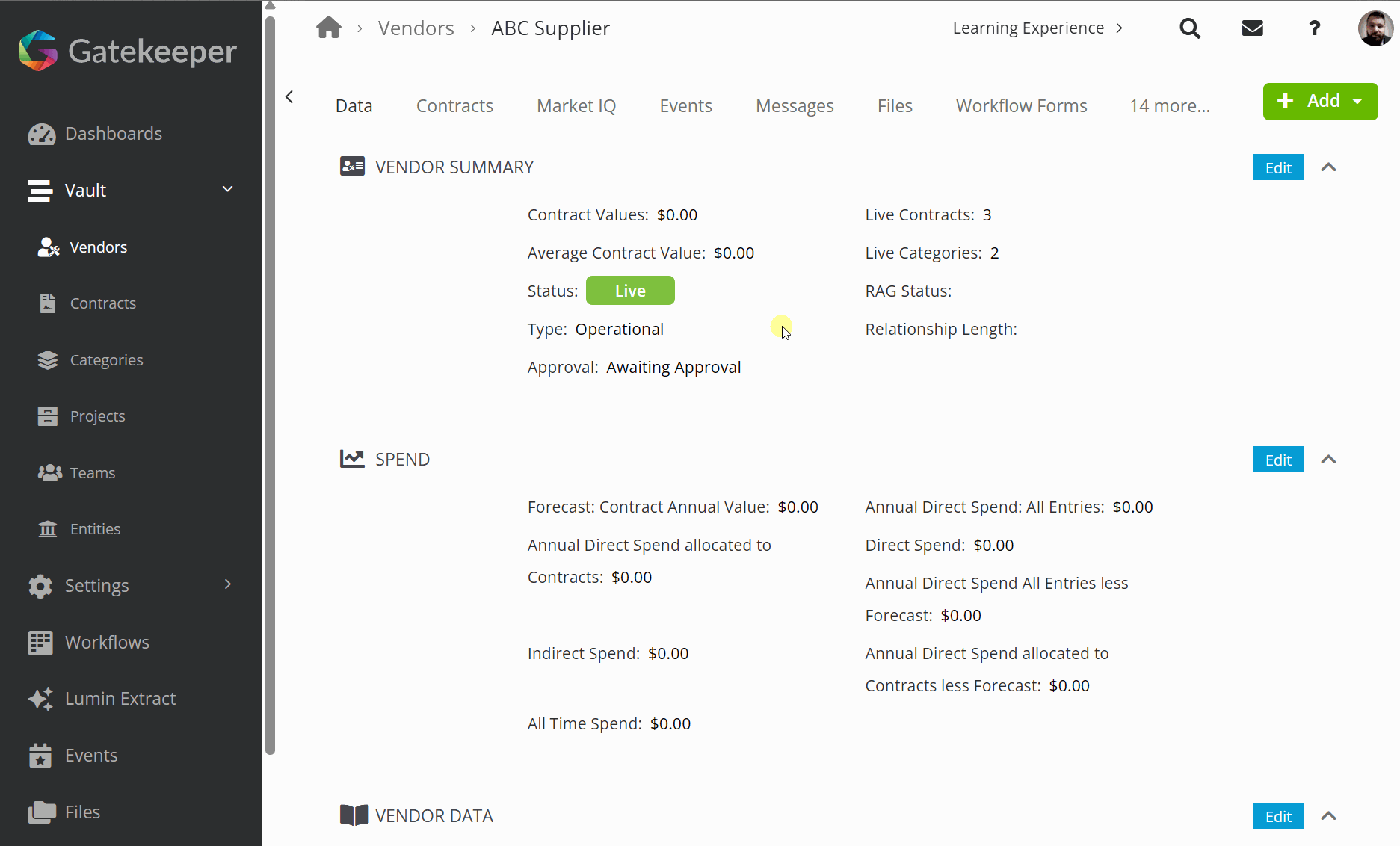Image resolution: width=1400 pixels, height=846 pixels.
Task: Click the help question mark icon
Action: coord(1314,28)
